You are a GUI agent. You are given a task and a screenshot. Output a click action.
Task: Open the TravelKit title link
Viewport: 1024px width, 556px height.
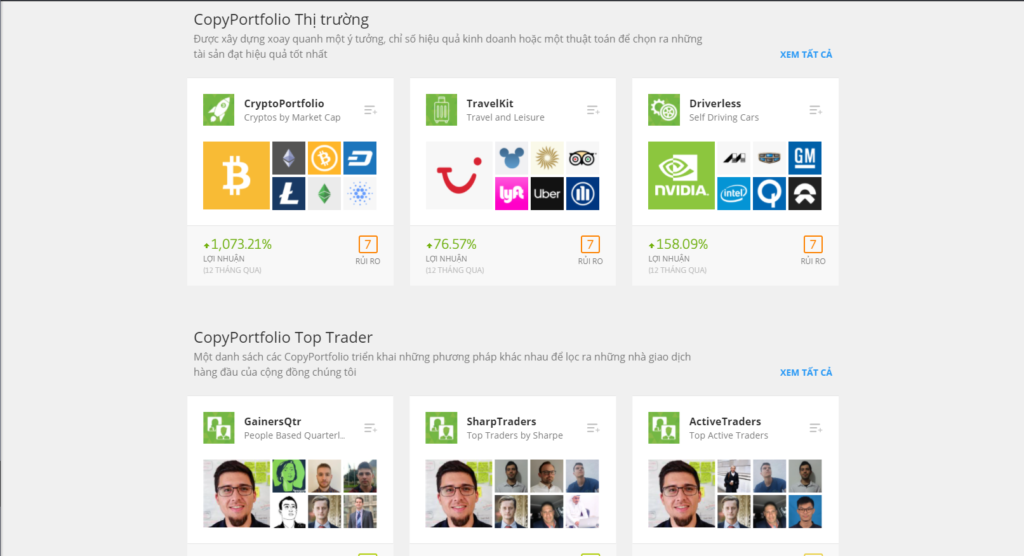coord(490,103)
